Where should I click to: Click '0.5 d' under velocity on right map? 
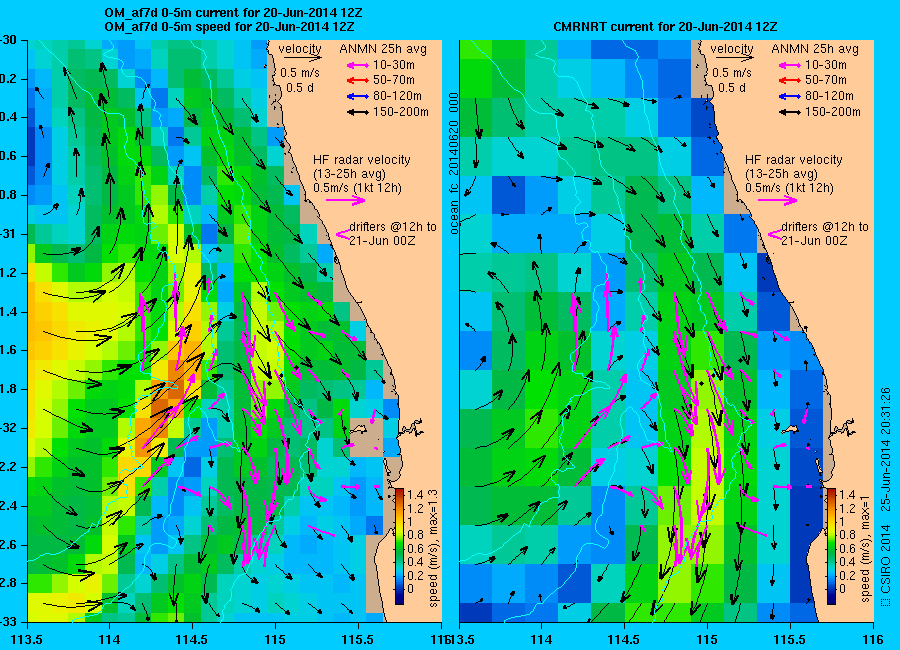pyautogui.click(x=731, y=88)
